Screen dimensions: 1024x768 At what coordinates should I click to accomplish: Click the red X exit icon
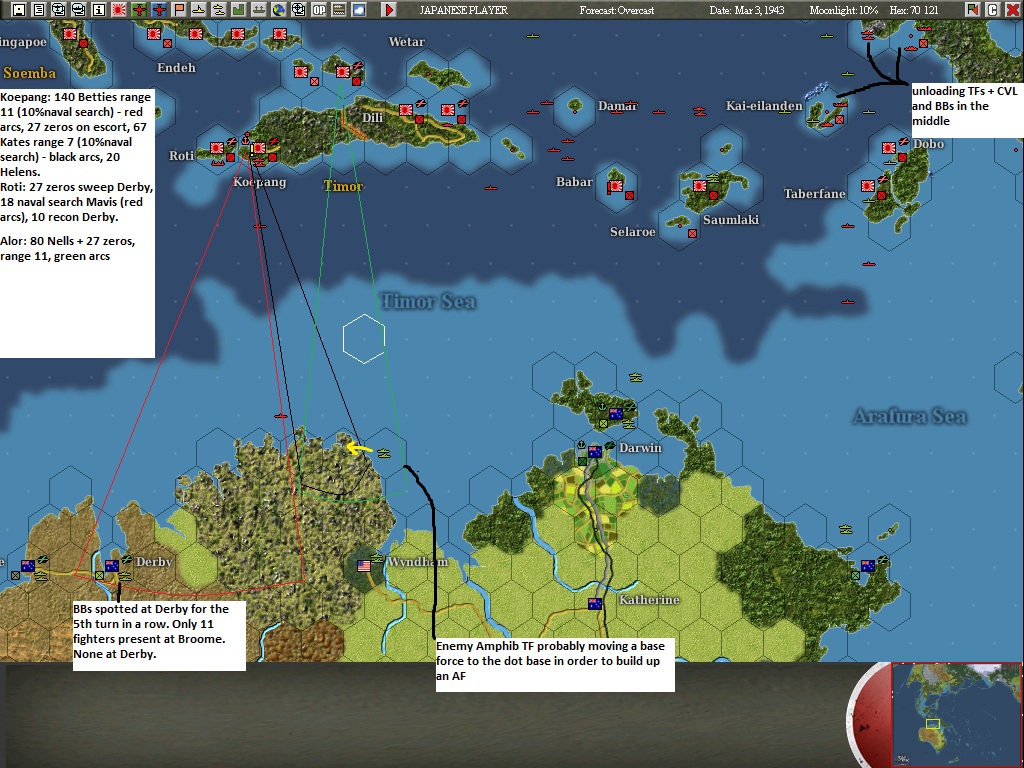pos(1012,10)
